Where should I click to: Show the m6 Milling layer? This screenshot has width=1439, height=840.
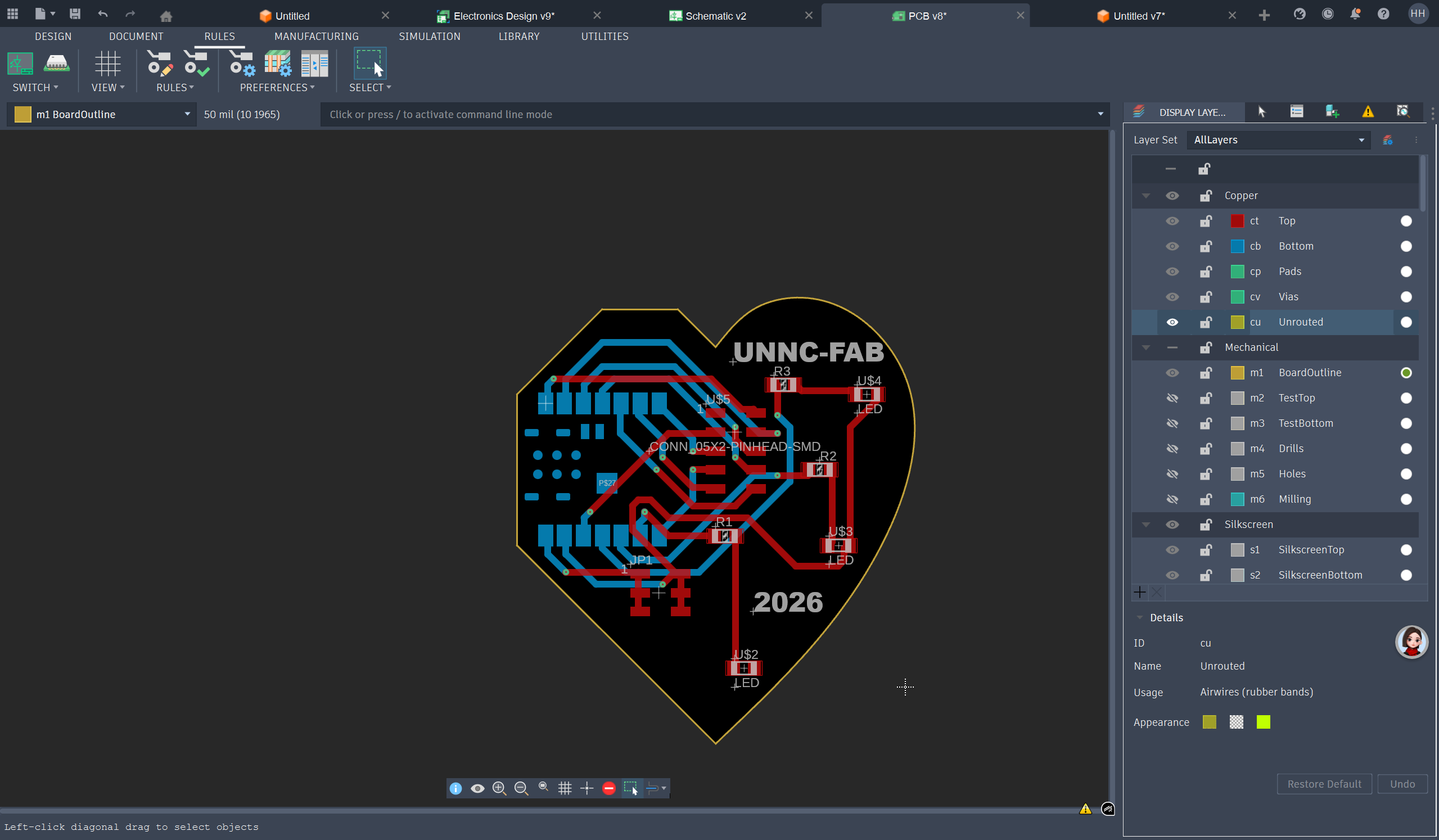1172,499
